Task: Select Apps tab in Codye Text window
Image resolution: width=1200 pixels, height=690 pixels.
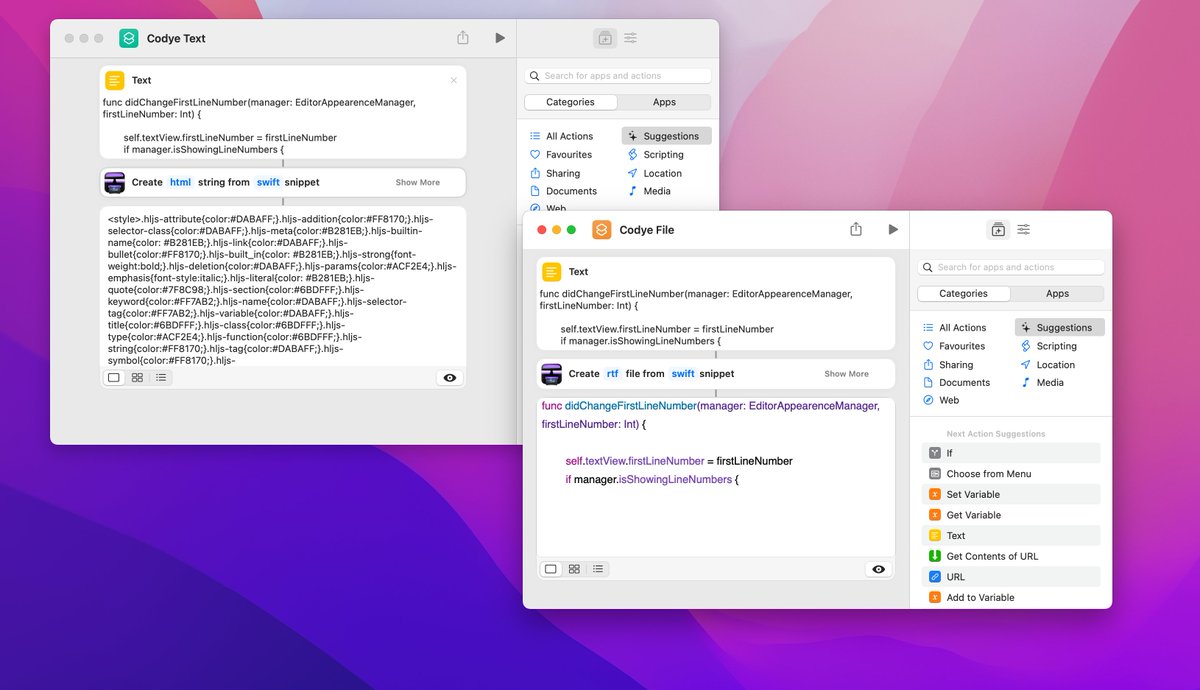Action: 664,102
